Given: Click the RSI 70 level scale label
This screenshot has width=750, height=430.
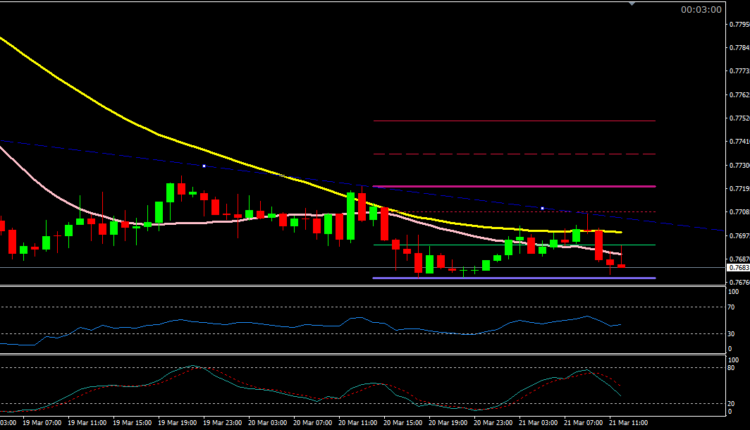Looking at the screenshot, I should 732,307.
